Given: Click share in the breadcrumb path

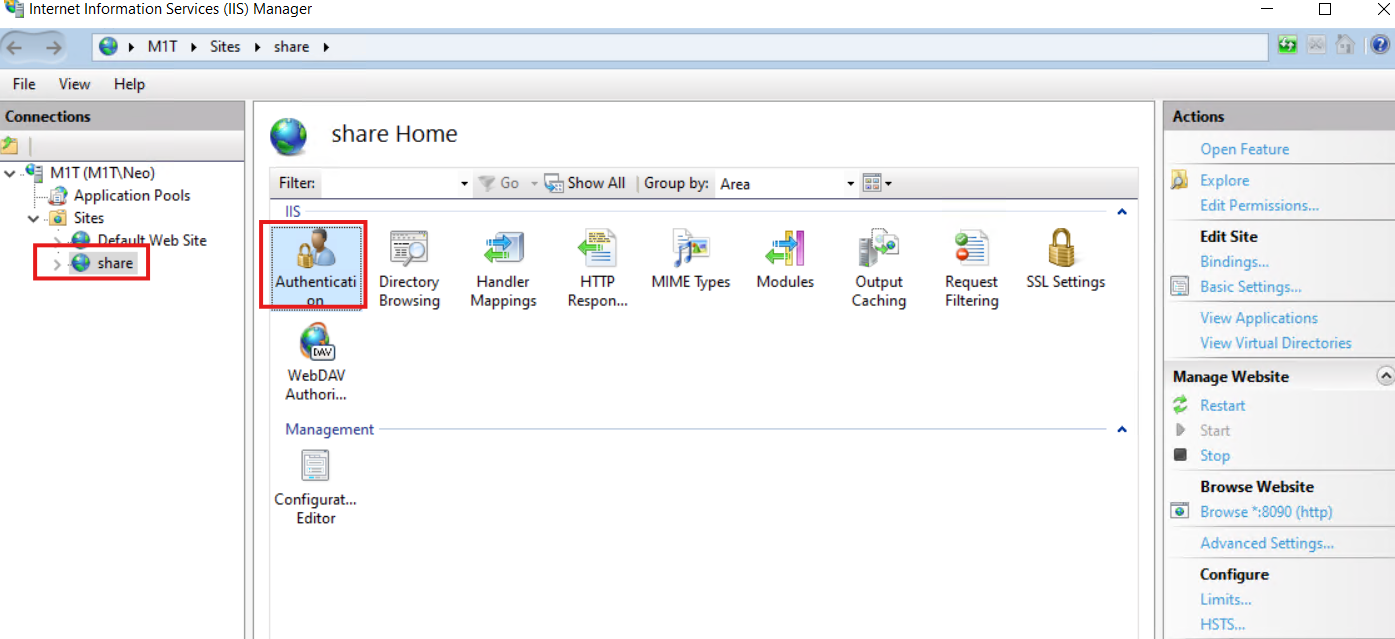Looking at the screenshot, I should (291, 47).
